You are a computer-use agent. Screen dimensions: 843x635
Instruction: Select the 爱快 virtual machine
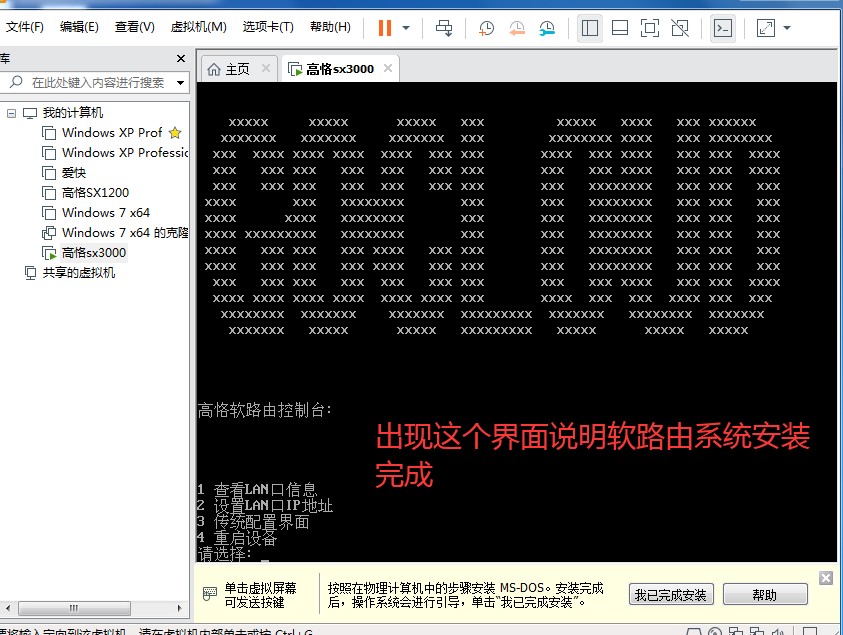click(x=74, y=173)
